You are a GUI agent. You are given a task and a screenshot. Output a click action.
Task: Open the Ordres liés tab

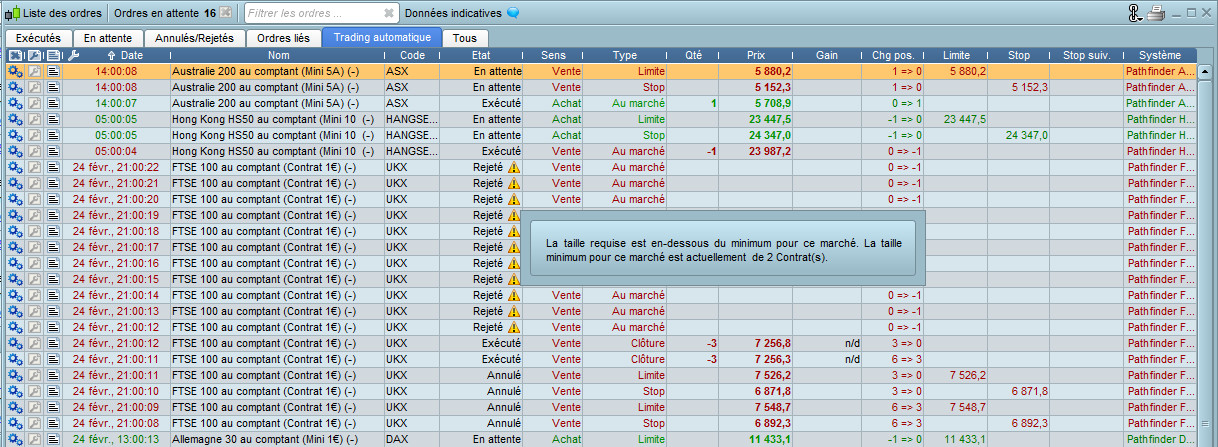click(283, 38)
